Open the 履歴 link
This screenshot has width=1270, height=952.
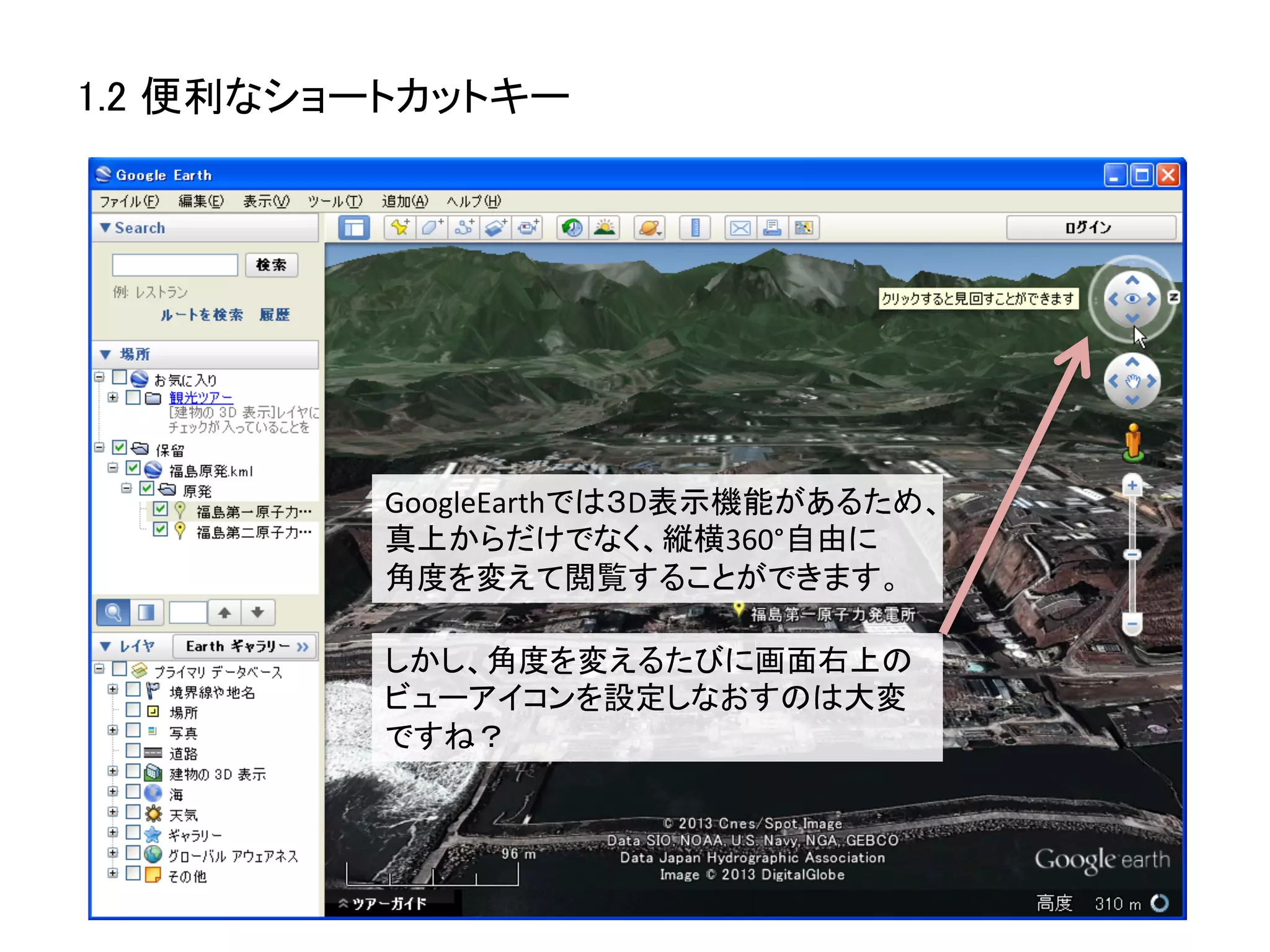coord(275,315)
